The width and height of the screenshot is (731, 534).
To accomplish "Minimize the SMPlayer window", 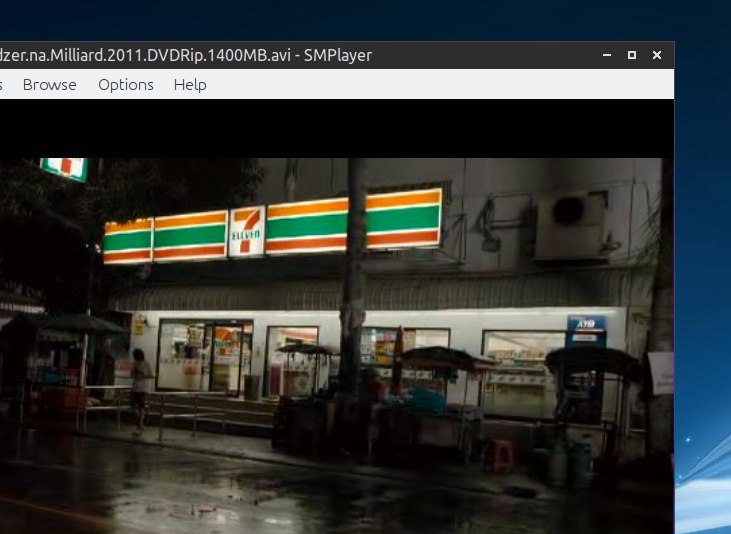I will tap(606, 55).
